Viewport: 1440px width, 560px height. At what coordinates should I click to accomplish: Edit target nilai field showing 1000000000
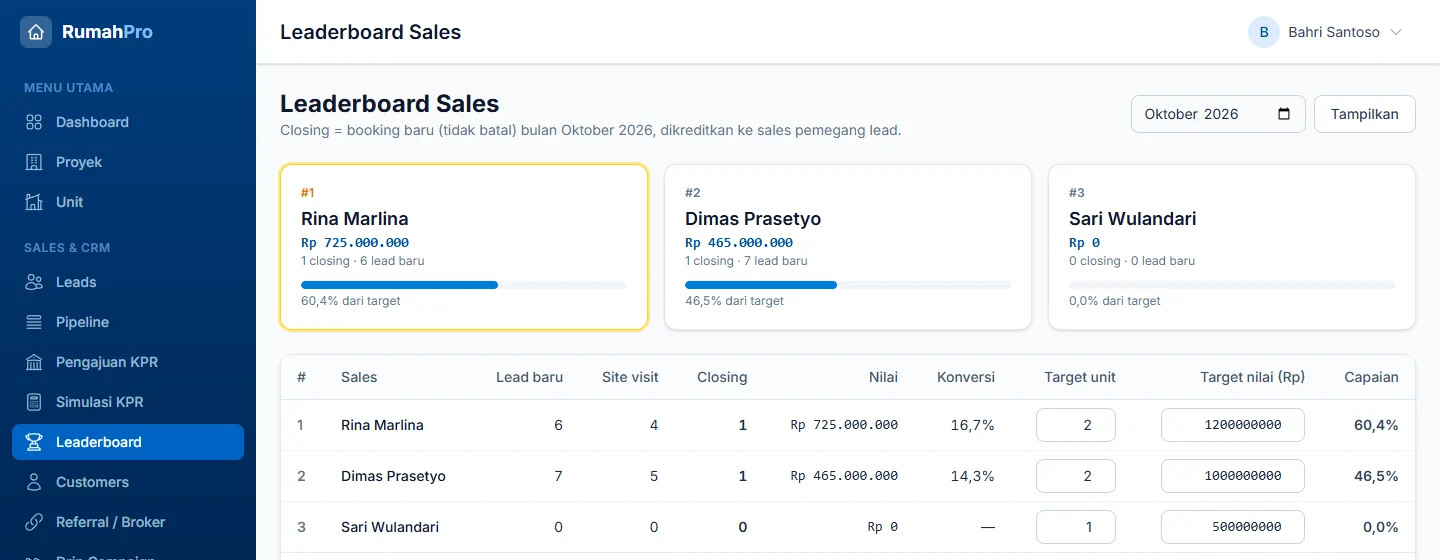point(1233,476)
